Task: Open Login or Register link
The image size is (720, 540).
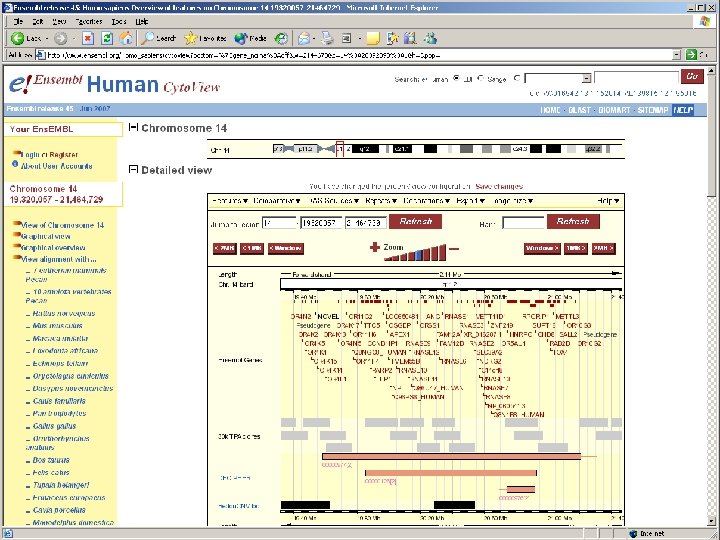Action: click(50, 154)
